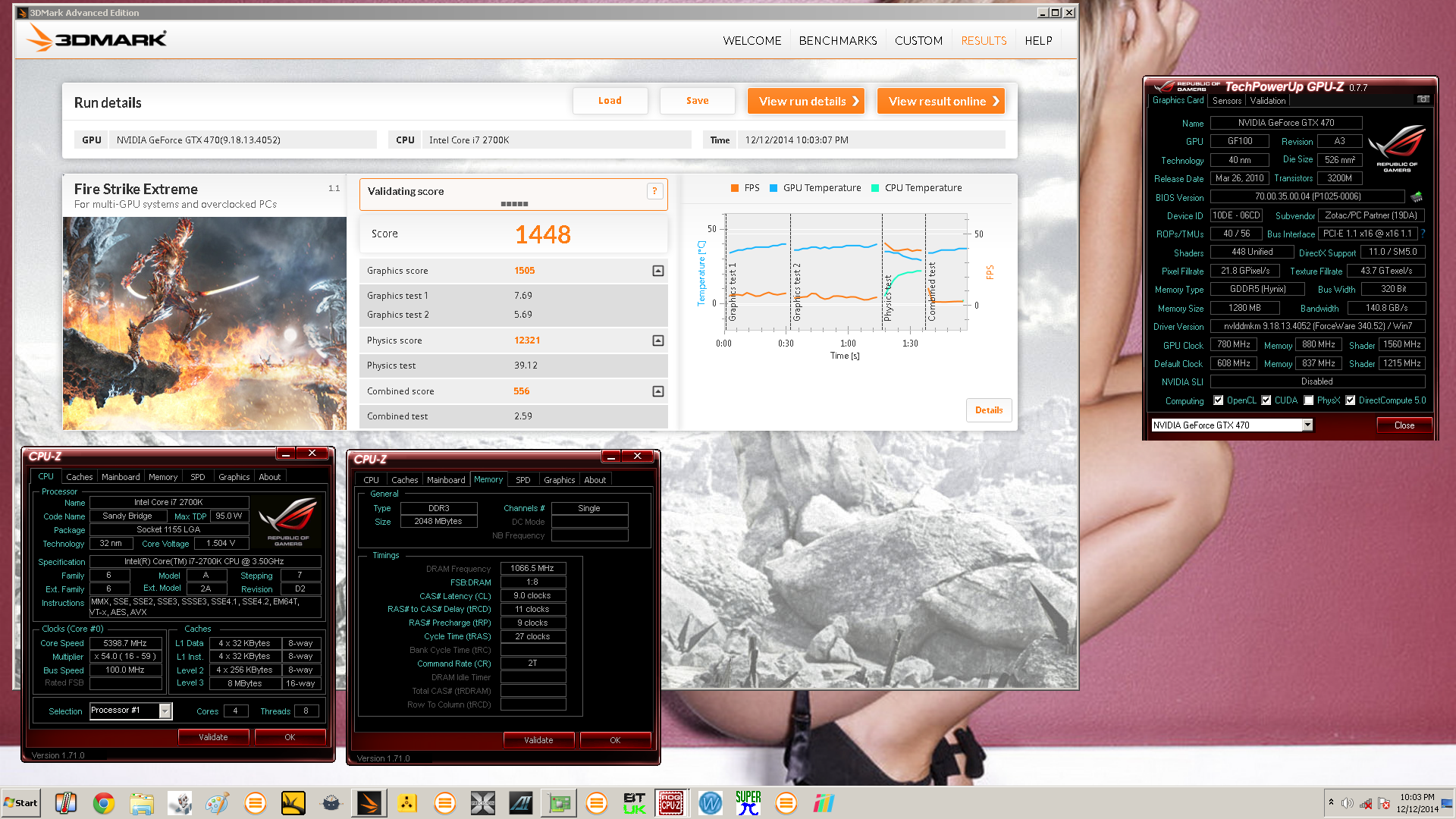
Task: Show hidden tray icons arrow
Action: click(x=1331, y=803)
